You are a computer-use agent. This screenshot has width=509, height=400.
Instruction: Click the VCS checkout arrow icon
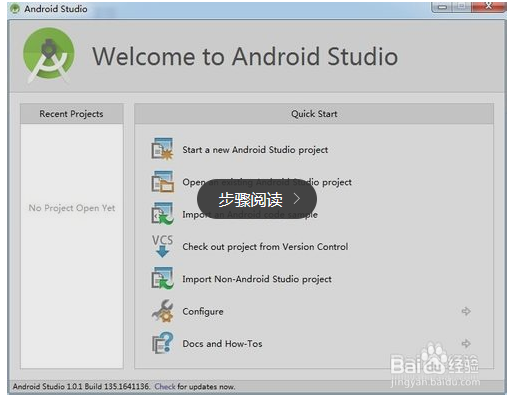tap(162, 246)
